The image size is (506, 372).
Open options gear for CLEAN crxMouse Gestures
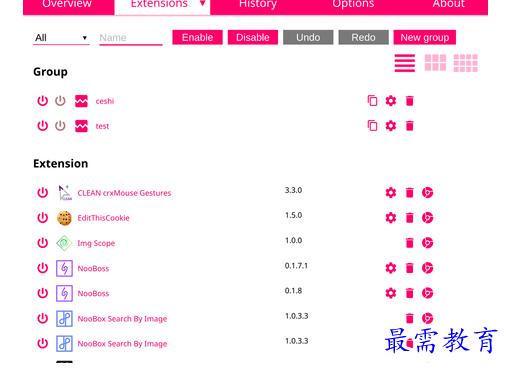click(x=391, y=193)
